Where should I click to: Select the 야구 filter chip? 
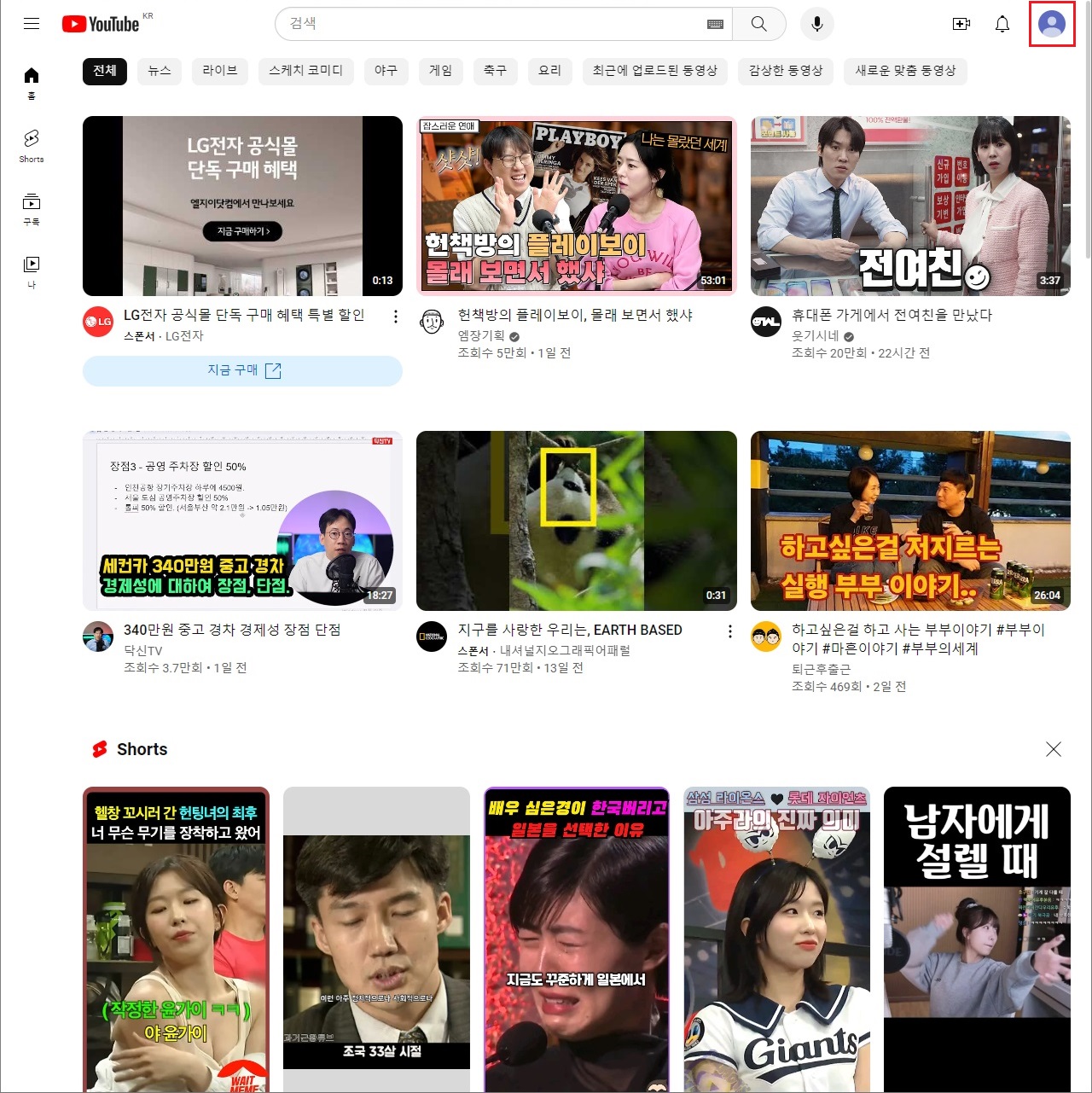[x=386, y=71]
